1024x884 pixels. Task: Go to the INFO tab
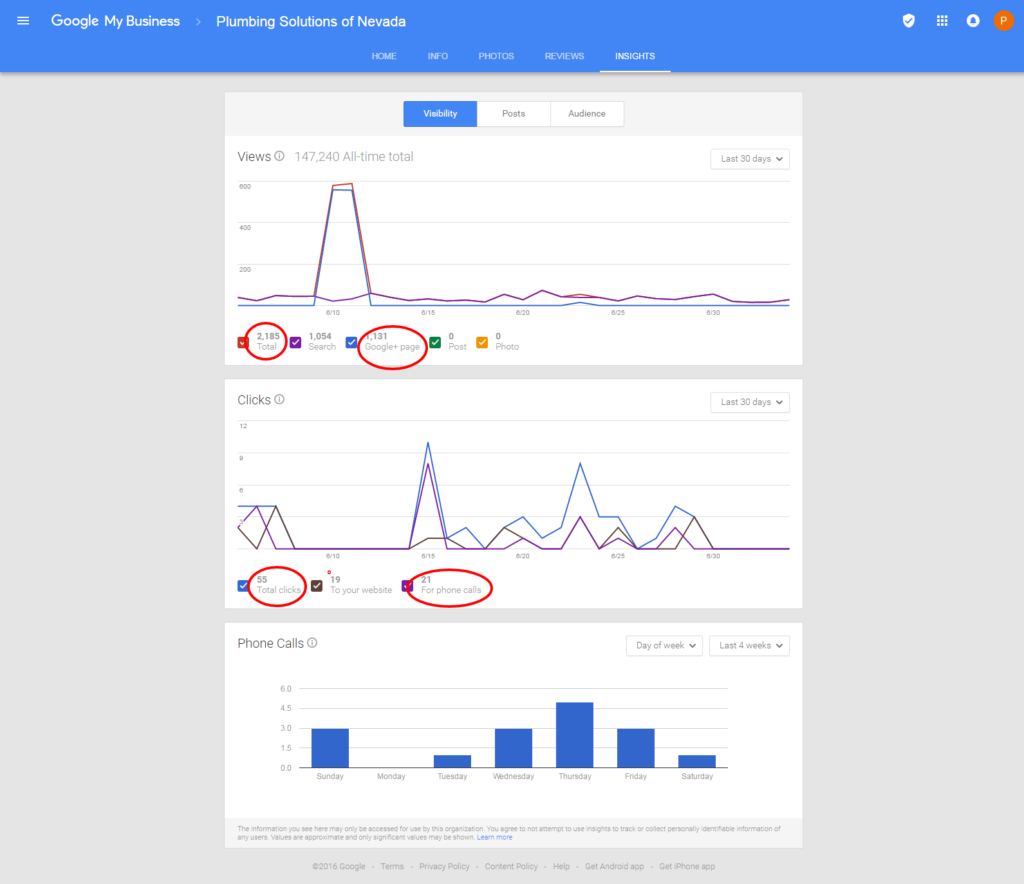click(x=438, y=56)
